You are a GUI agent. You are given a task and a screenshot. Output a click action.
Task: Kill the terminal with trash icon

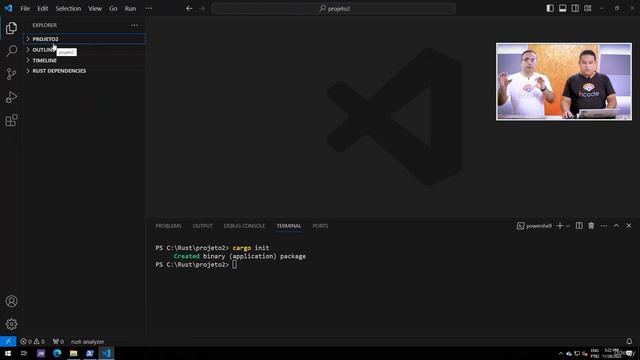coord(591,226)
